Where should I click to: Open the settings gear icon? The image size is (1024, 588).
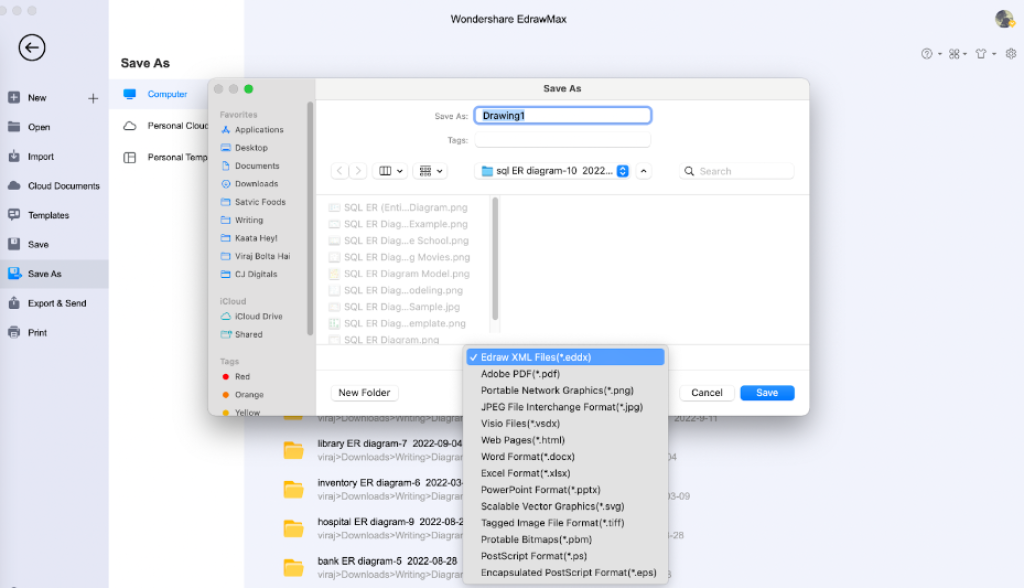(x=1011, y=54)
